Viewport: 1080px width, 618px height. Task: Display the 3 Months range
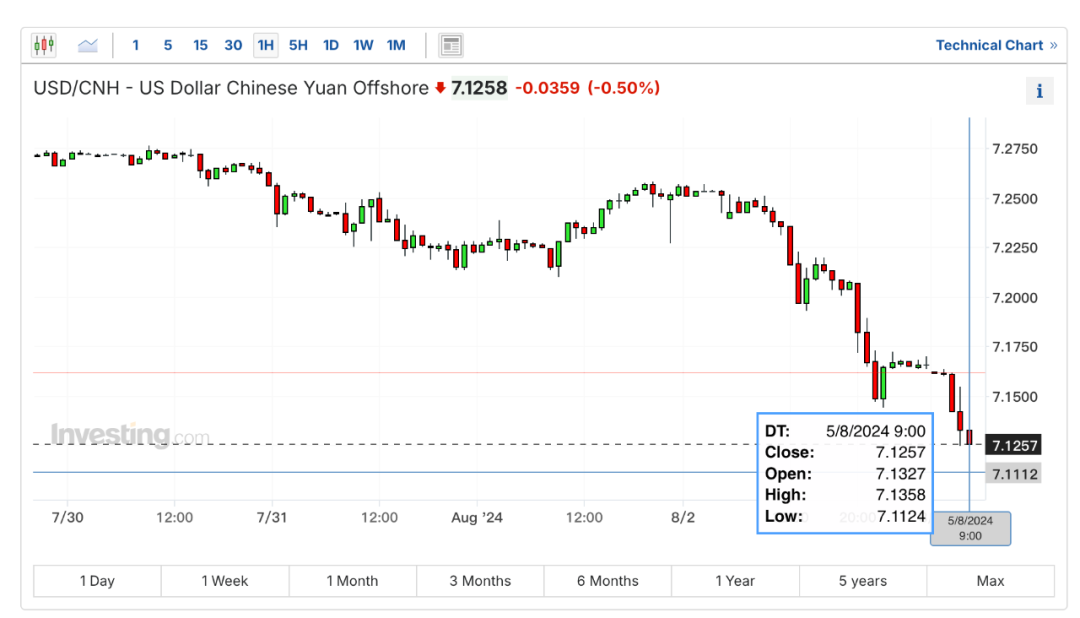[x=480, y=581]
